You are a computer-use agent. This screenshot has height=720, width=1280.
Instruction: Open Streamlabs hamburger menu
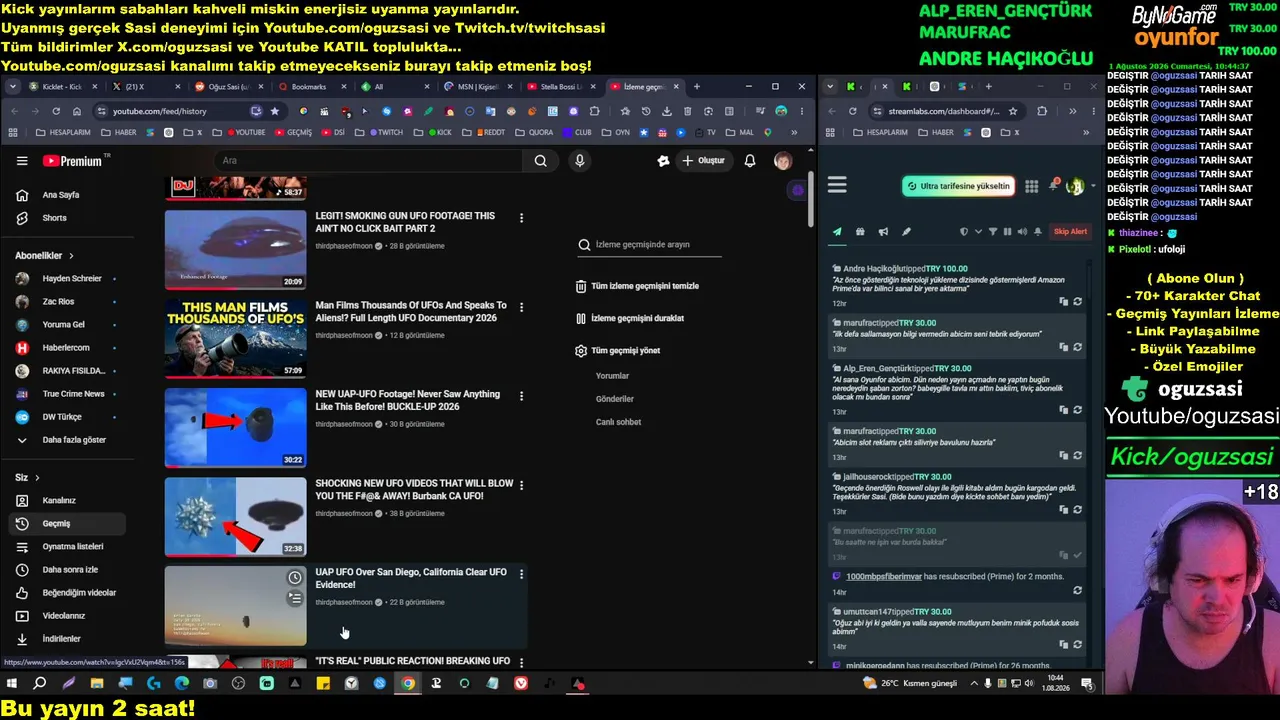tap(837, 185)
